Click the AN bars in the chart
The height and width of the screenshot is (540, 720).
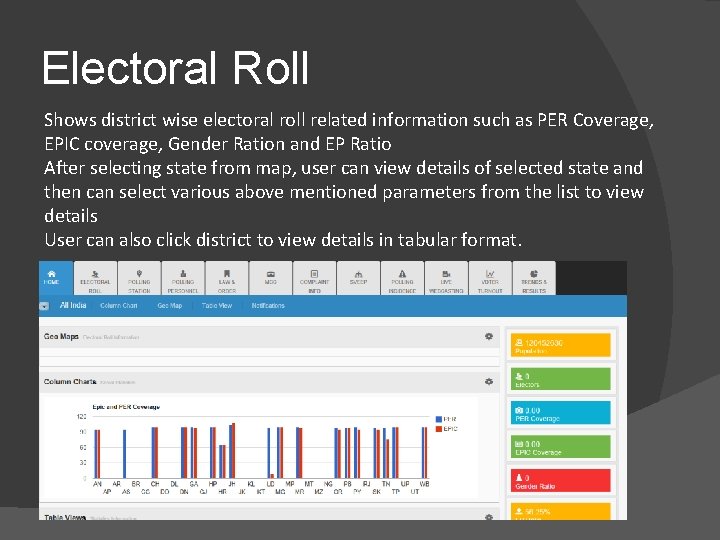[x=97, y=454]
